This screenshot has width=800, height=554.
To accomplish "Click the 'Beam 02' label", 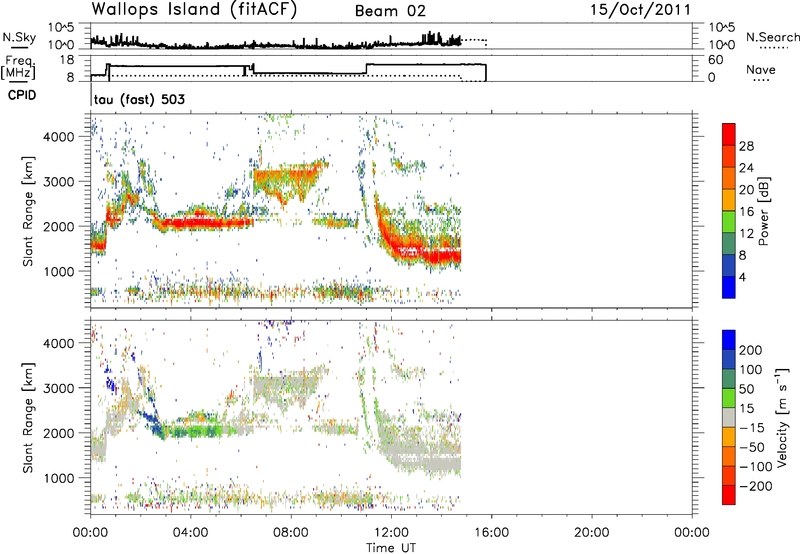I will tap(390, 11).
